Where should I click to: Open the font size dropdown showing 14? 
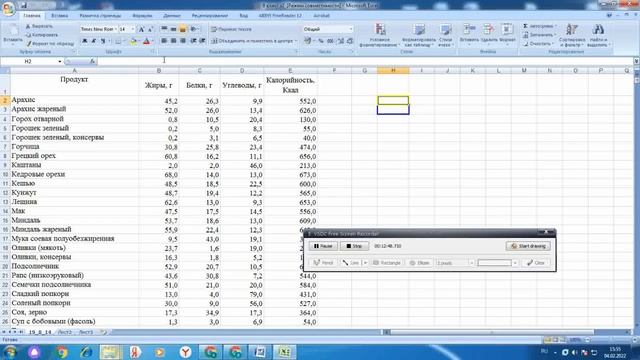point(133,29)
